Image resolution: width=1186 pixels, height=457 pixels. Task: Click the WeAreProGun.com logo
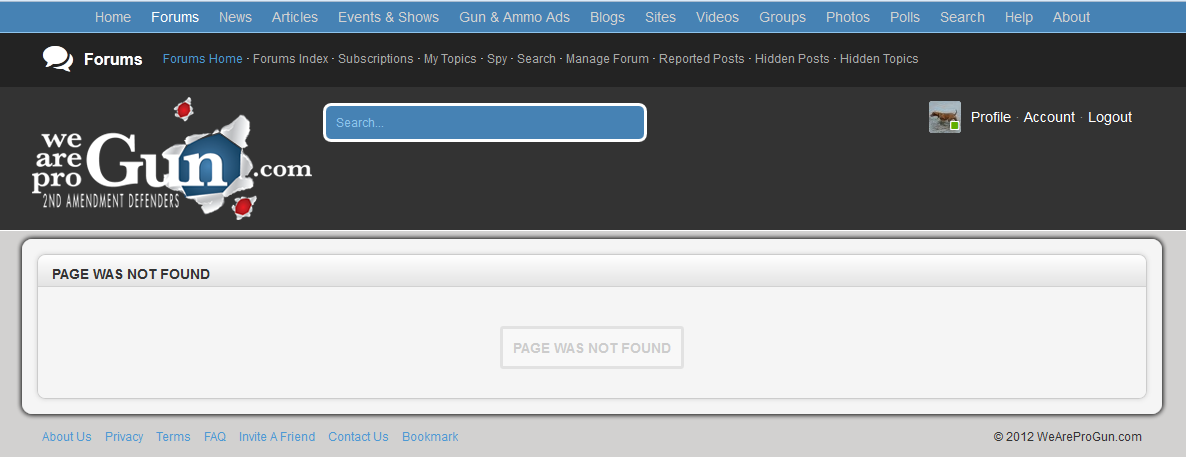[171, 160]
